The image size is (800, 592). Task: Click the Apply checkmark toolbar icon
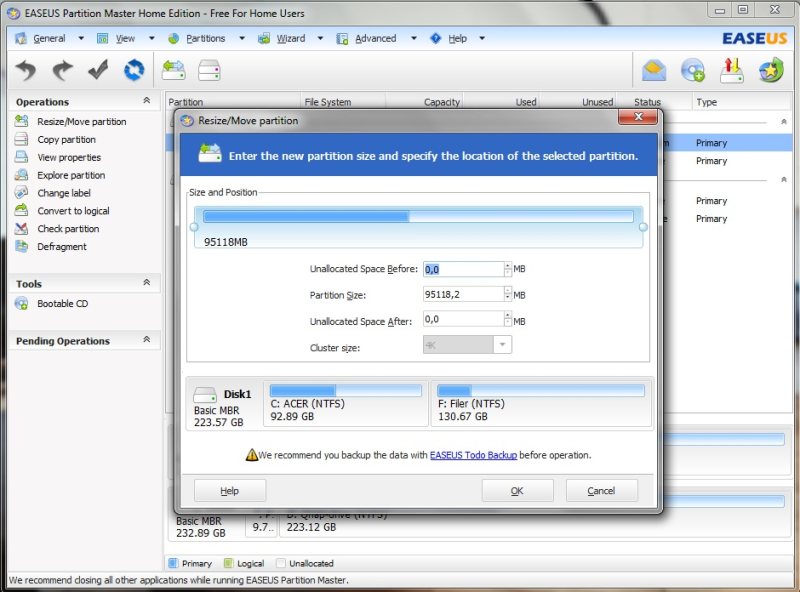98,70
